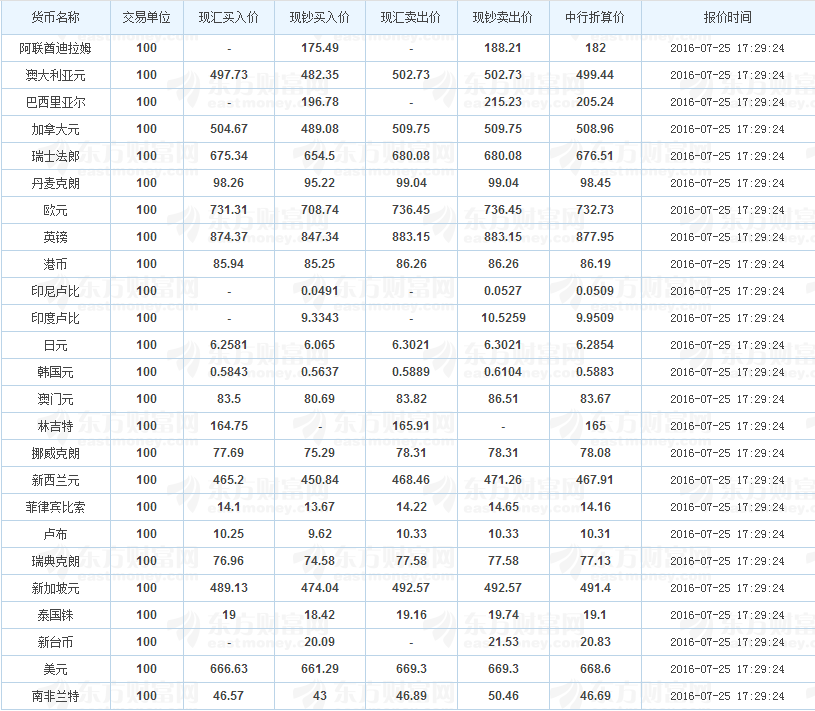Select the 南非兰特 currency name
Viewport: 815px width, 711px height.
(x=56, y=697)
